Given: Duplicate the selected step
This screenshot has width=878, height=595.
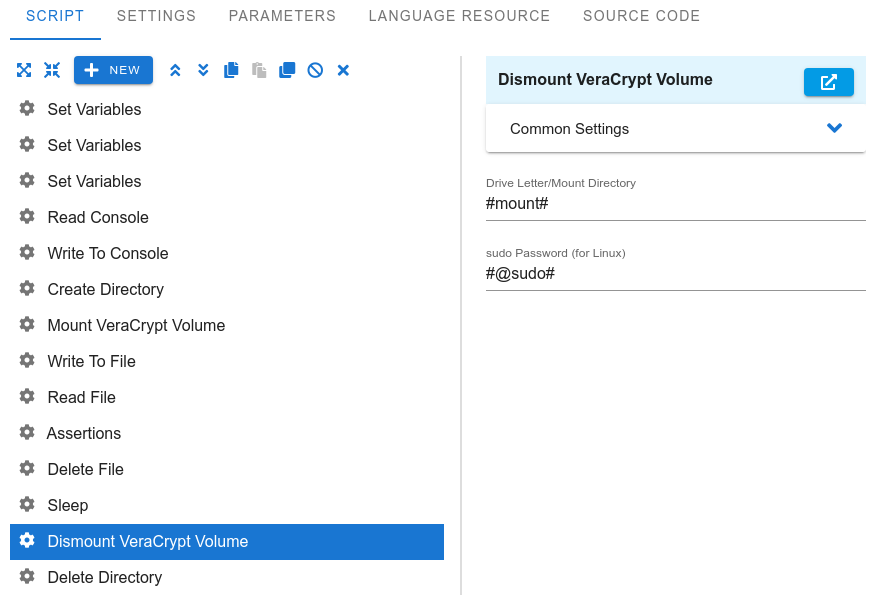Looking at the screenshot, I should (287, 70).
